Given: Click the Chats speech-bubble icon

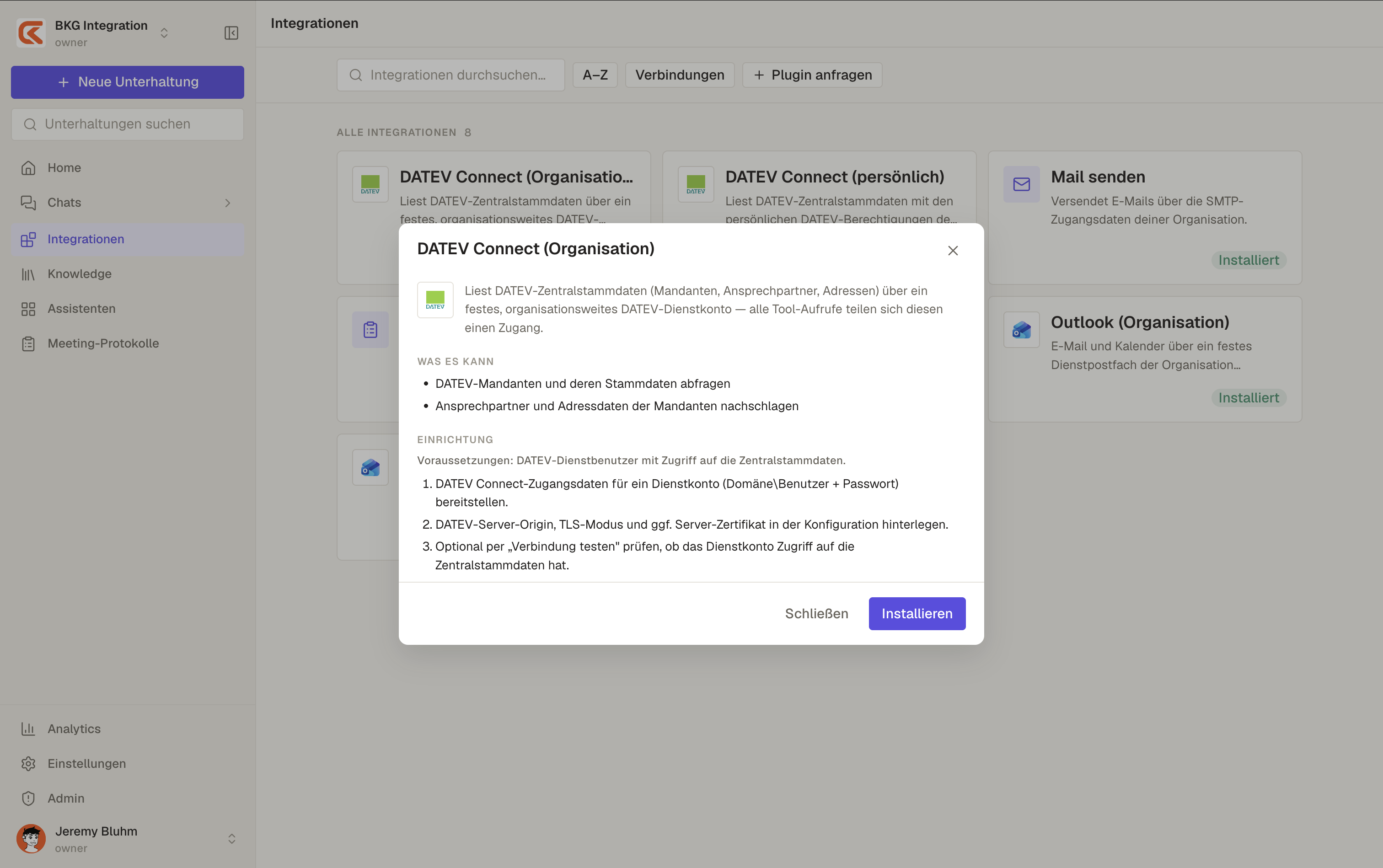Looking at the screenshot, I should pyautogui.click(x=28, y=203).
